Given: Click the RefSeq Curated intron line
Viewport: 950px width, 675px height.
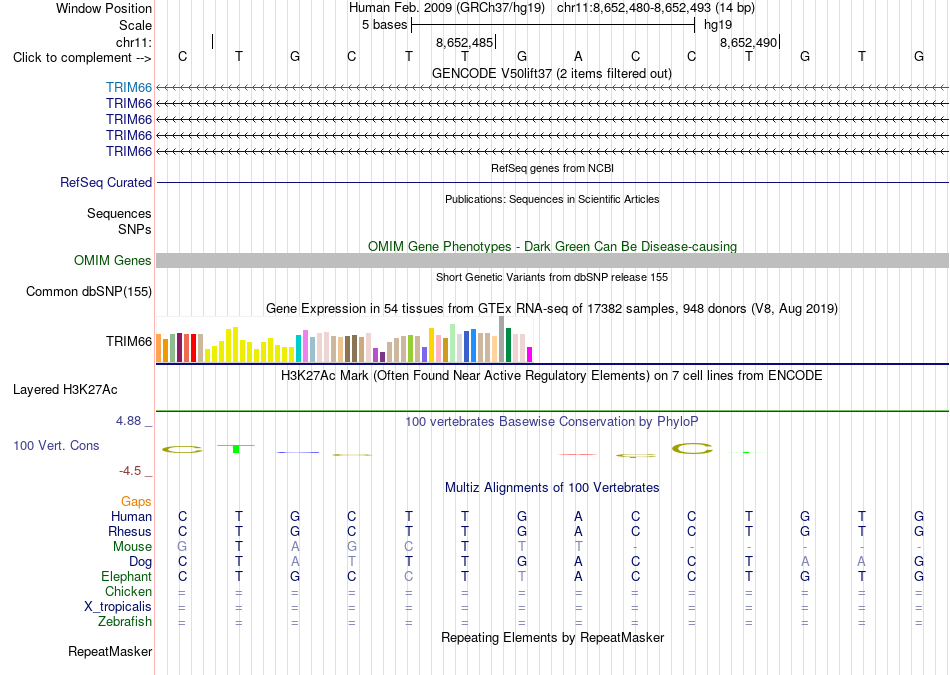Looking at the screenshot, I should click(x=552, y=182).
